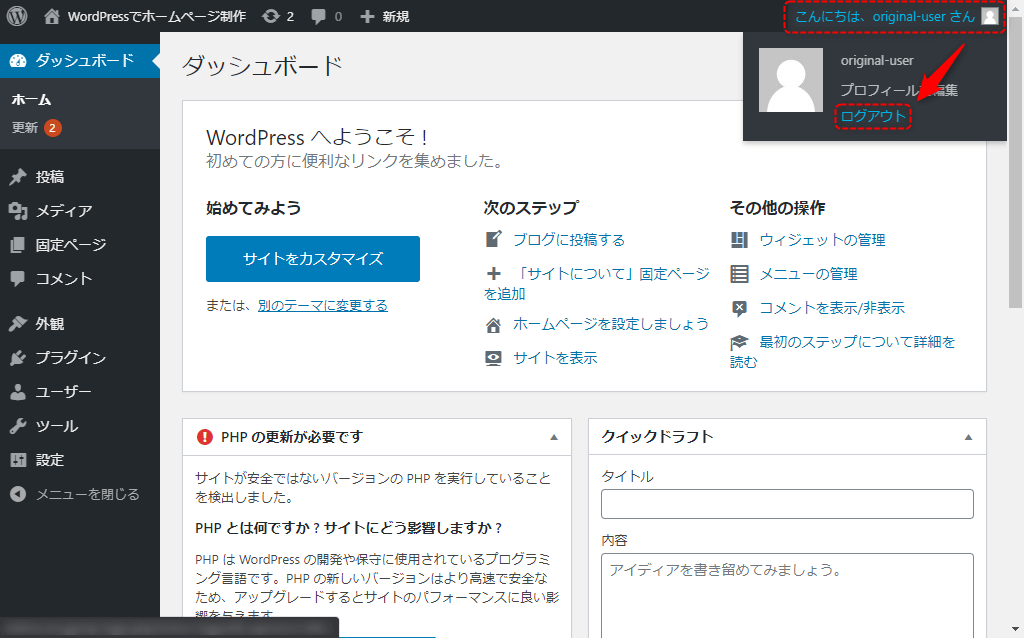Open the メニューの管理 link
The height and width of the screenshot is (638, 1024).
(808, 274)
